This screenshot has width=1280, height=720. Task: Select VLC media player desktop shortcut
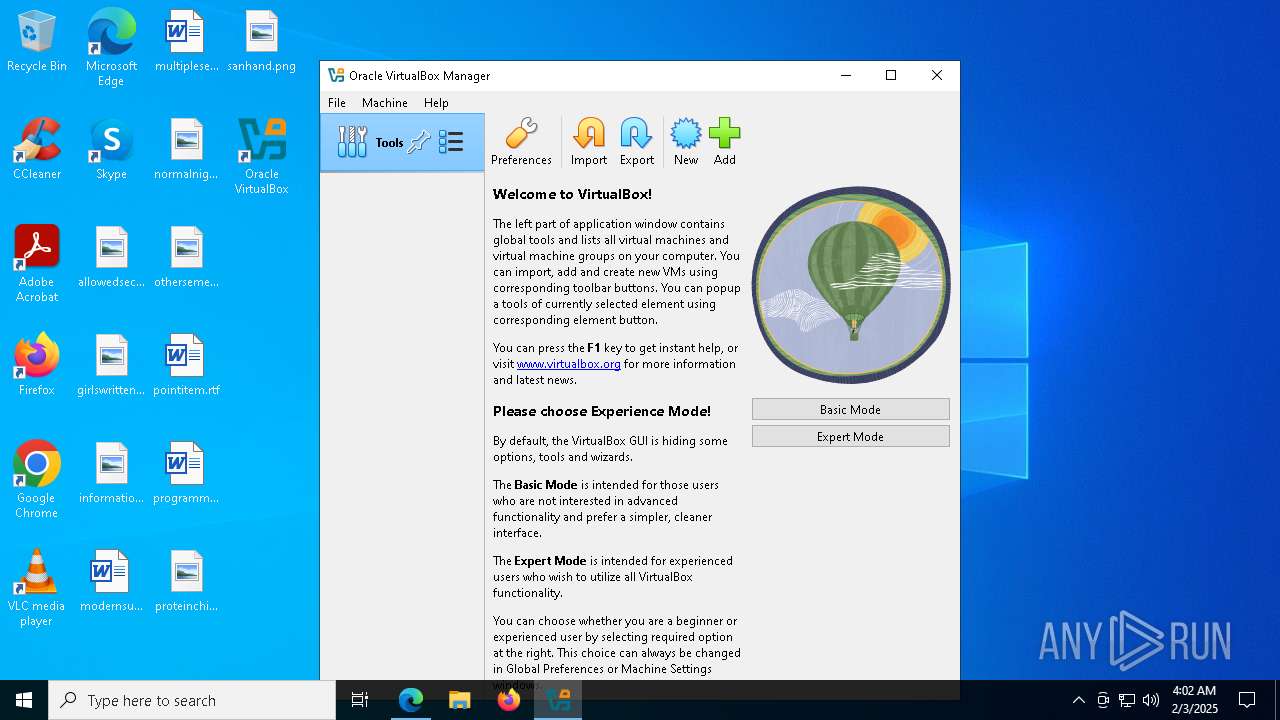[37, 588]
